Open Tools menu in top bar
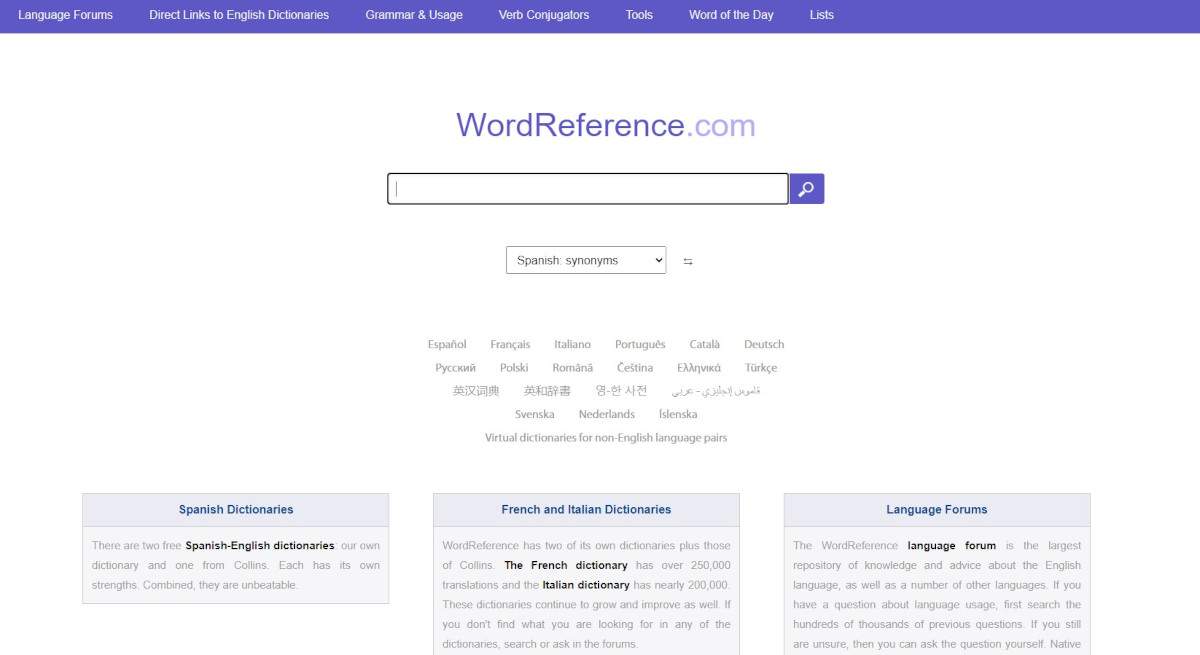The width and height of the screenshot is (1200, 655). coord(639,15)
